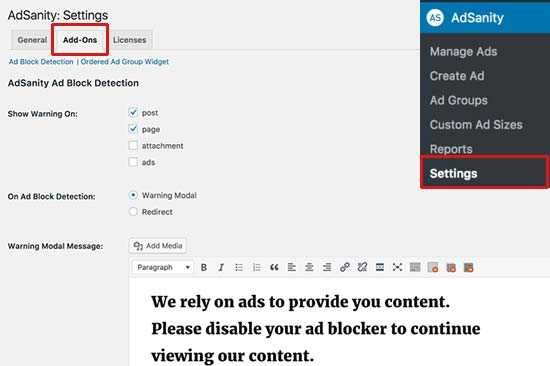
Task: Open Settings in the sidebar menu
Action: [x=485, y=173]
